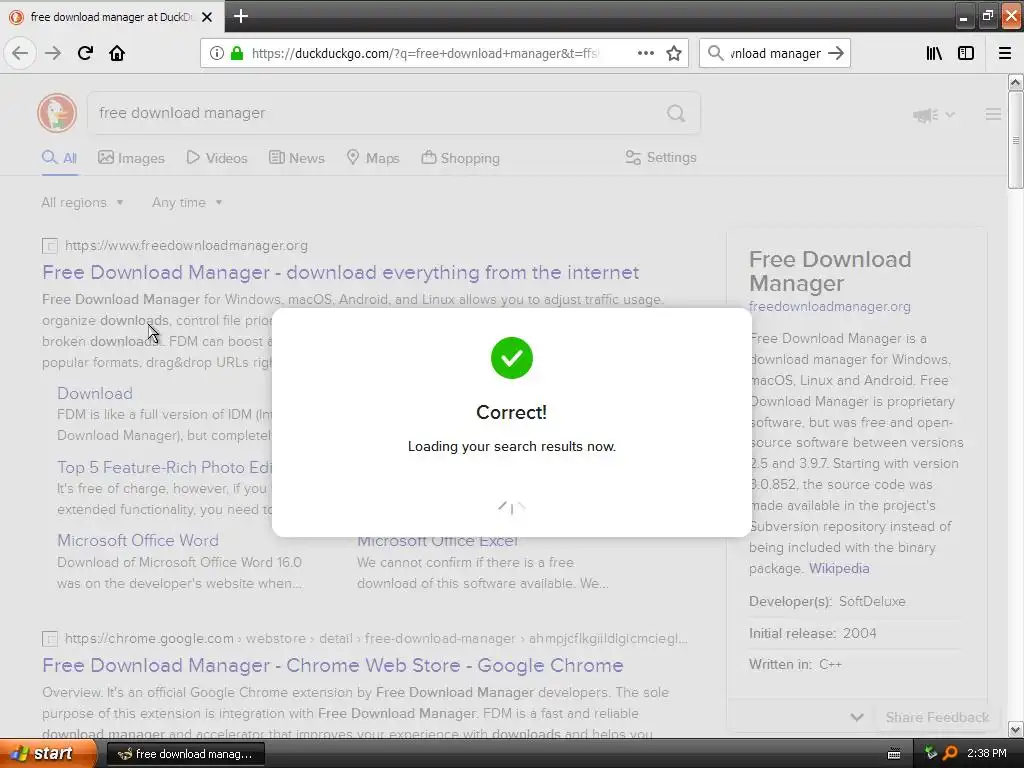Open the Library bookmarks icon
1024x768 pixels.
point(934,53)
